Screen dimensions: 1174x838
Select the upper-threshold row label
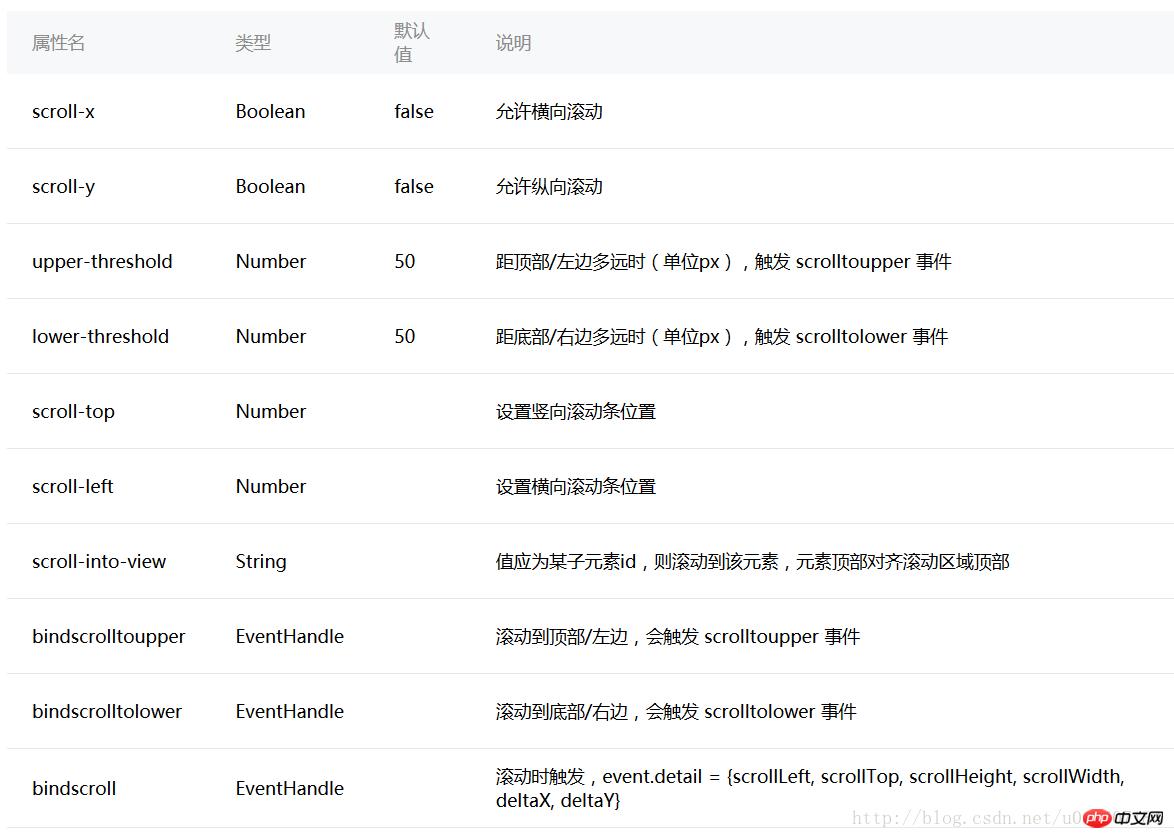pyautogui.click(x=102, y=261)
